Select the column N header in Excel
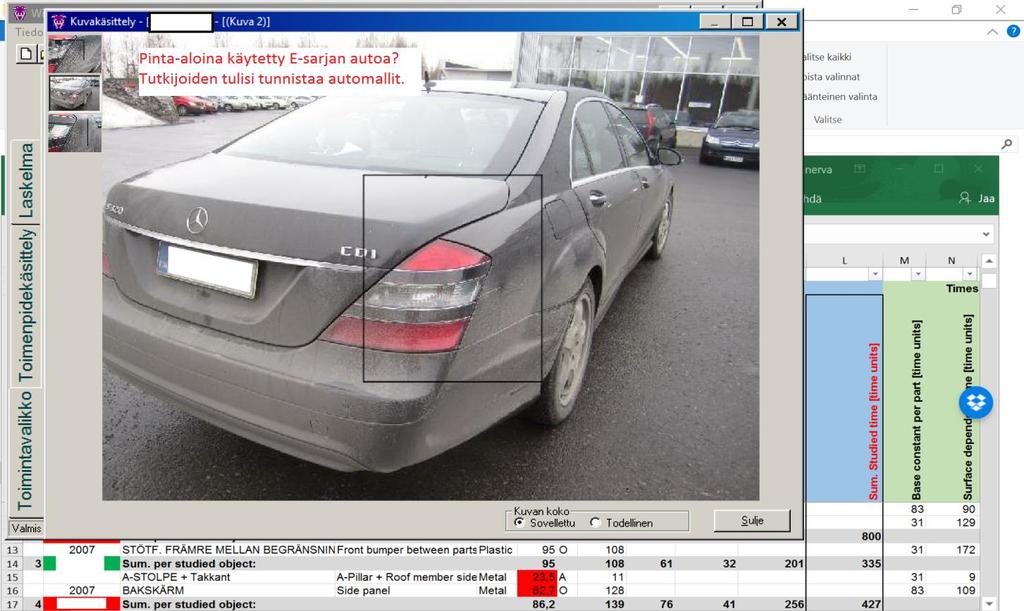Screen dimensions: 1024x611 pyautogui.click(x=952, y=260)
